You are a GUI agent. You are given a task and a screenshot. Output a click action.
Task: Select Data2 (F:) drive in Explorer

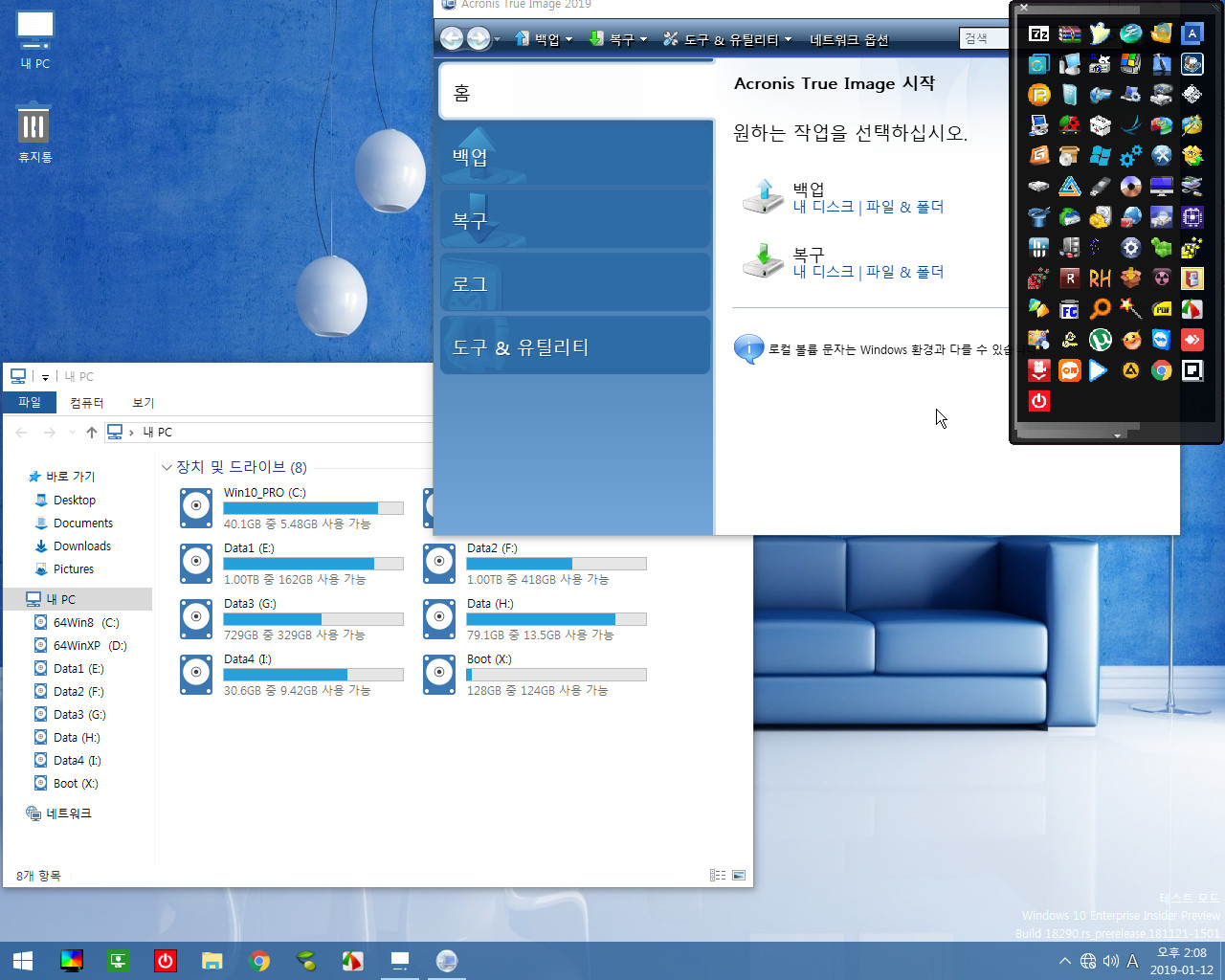tap(535, 564)
